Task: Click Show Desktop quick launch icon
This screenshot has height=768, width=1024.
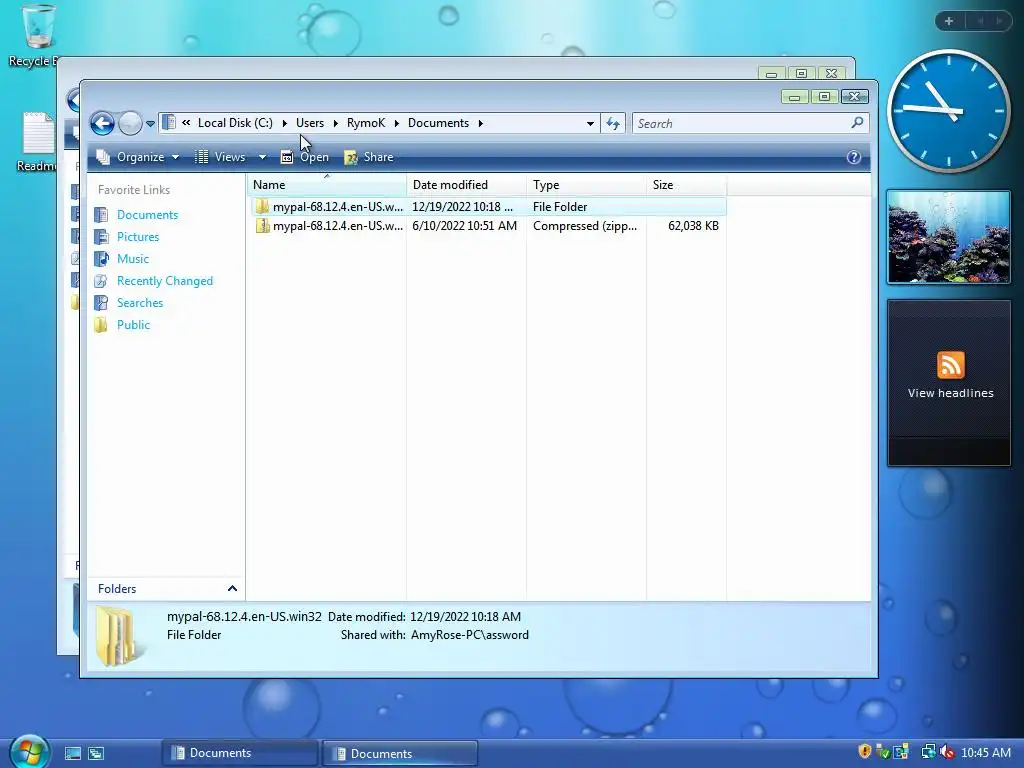Action: click(x=73, y=754)
